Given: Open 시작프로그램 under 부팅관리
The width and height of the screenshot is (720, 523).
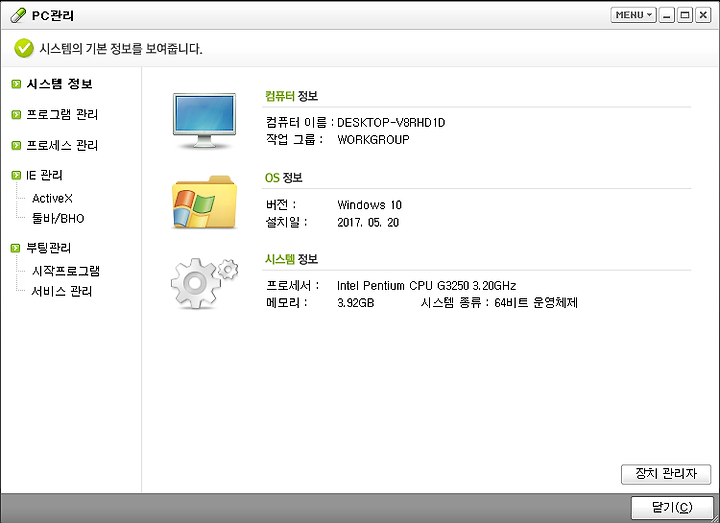Looking at the screenshot, I should pyautogui.click(x=66, y=271).
